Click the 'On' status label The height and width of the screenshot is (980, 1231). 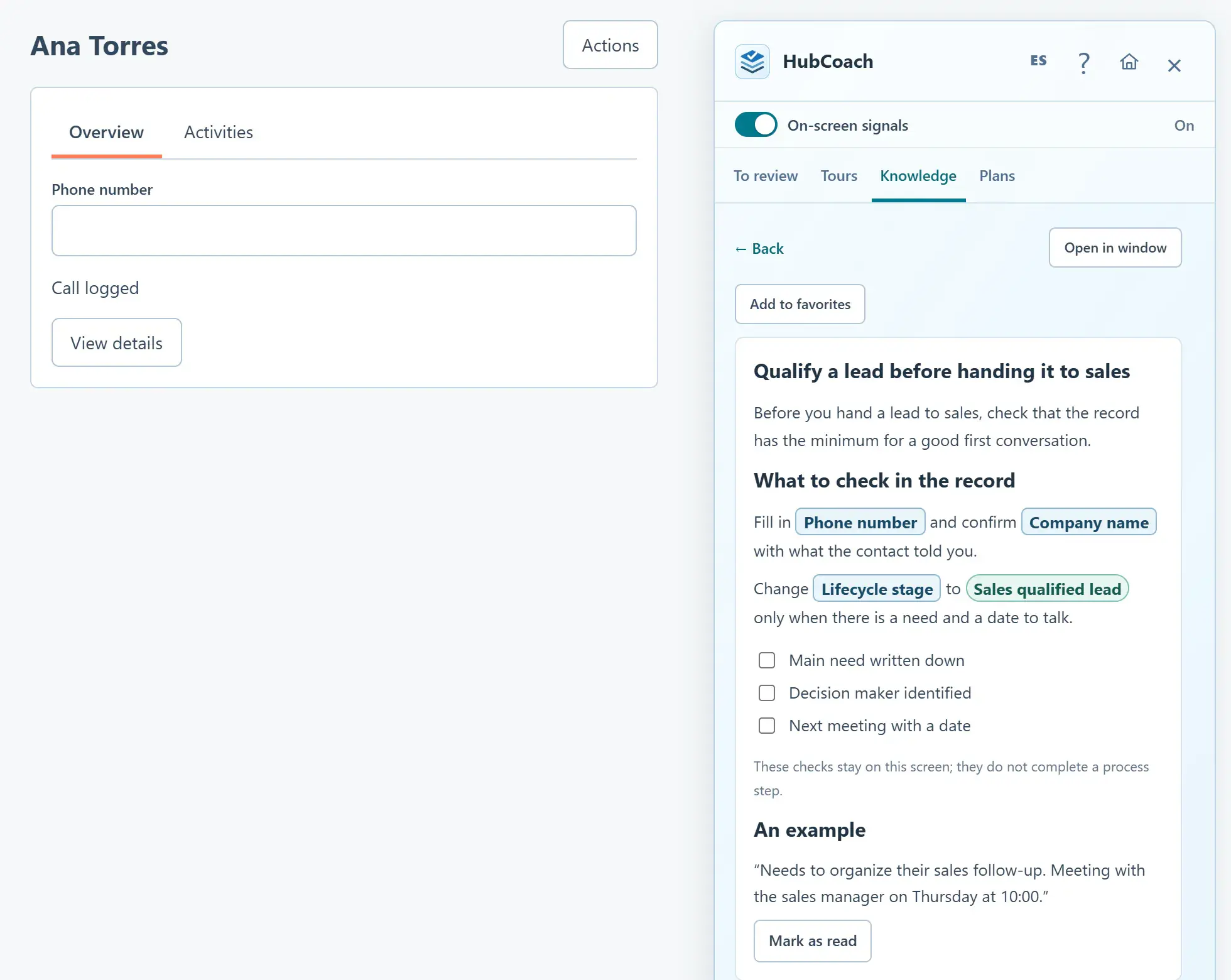click(x=1184, y=126)
